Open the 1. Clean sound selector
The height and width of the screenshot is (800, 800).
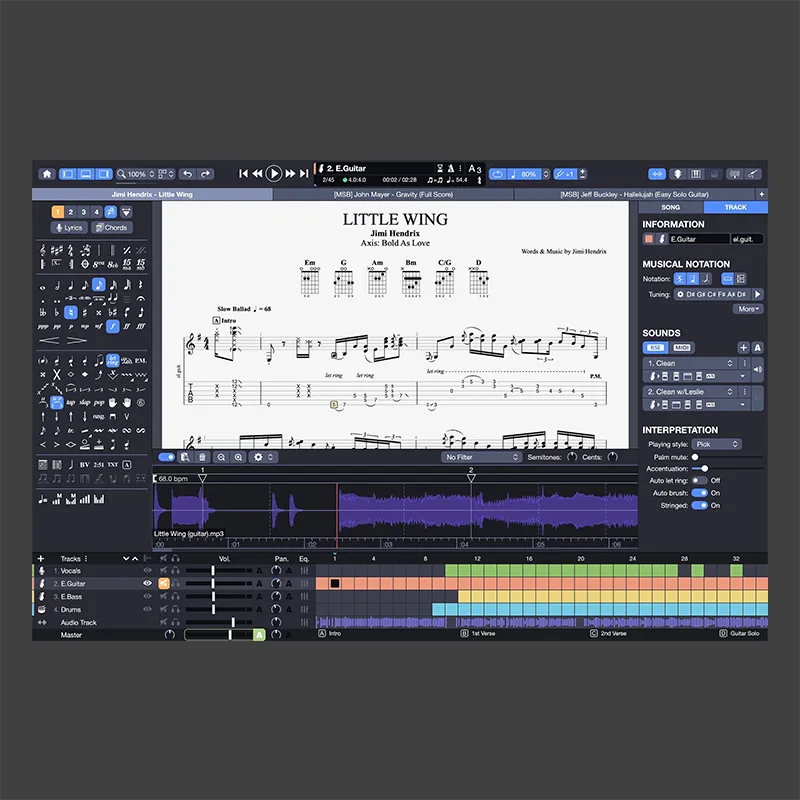tap(690, 363)
